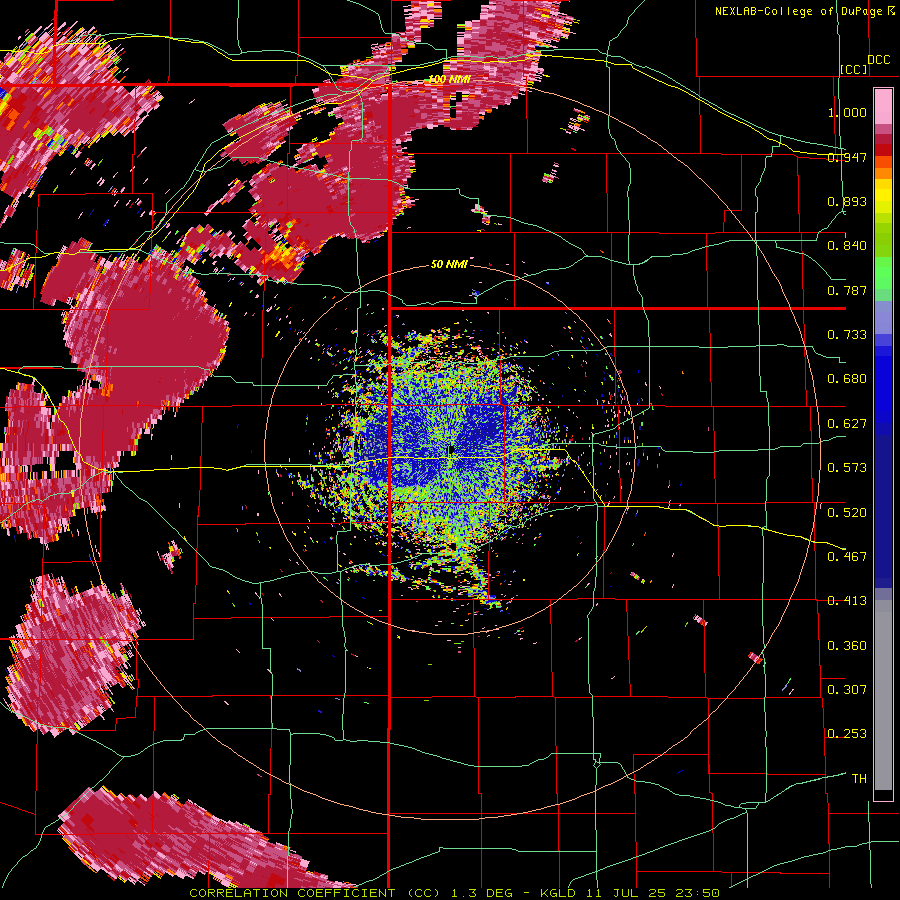900x900 pixels.
Task: Click the 0.947 scale value
Action: coord(847,157)
